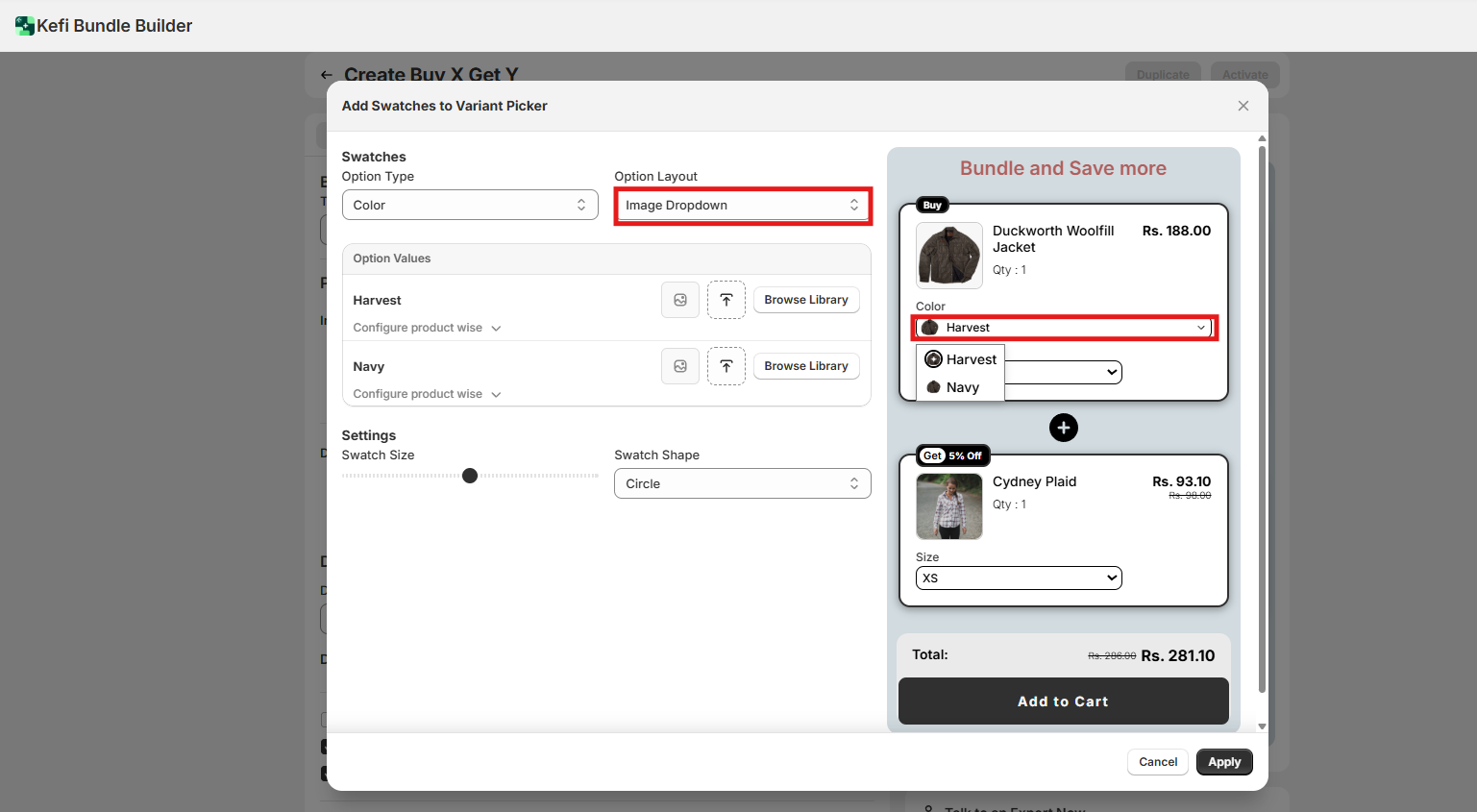
Task: Choose Harvest from the color option list
Action: coord(961,359)
